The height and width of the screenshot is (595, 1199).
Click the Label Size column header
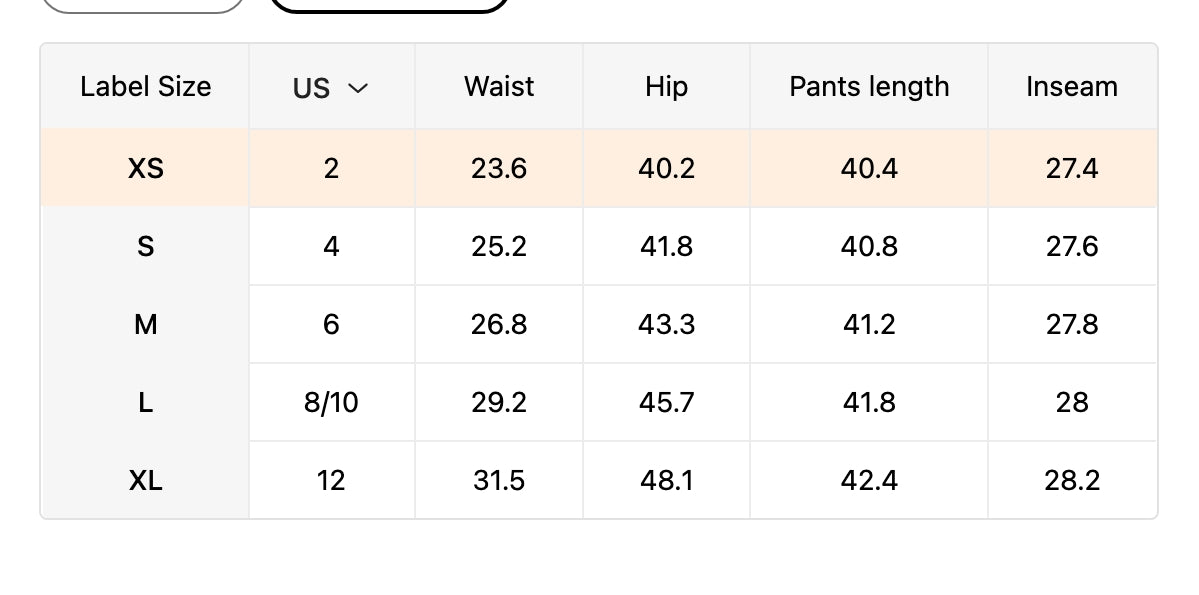(x=145, y=87)
